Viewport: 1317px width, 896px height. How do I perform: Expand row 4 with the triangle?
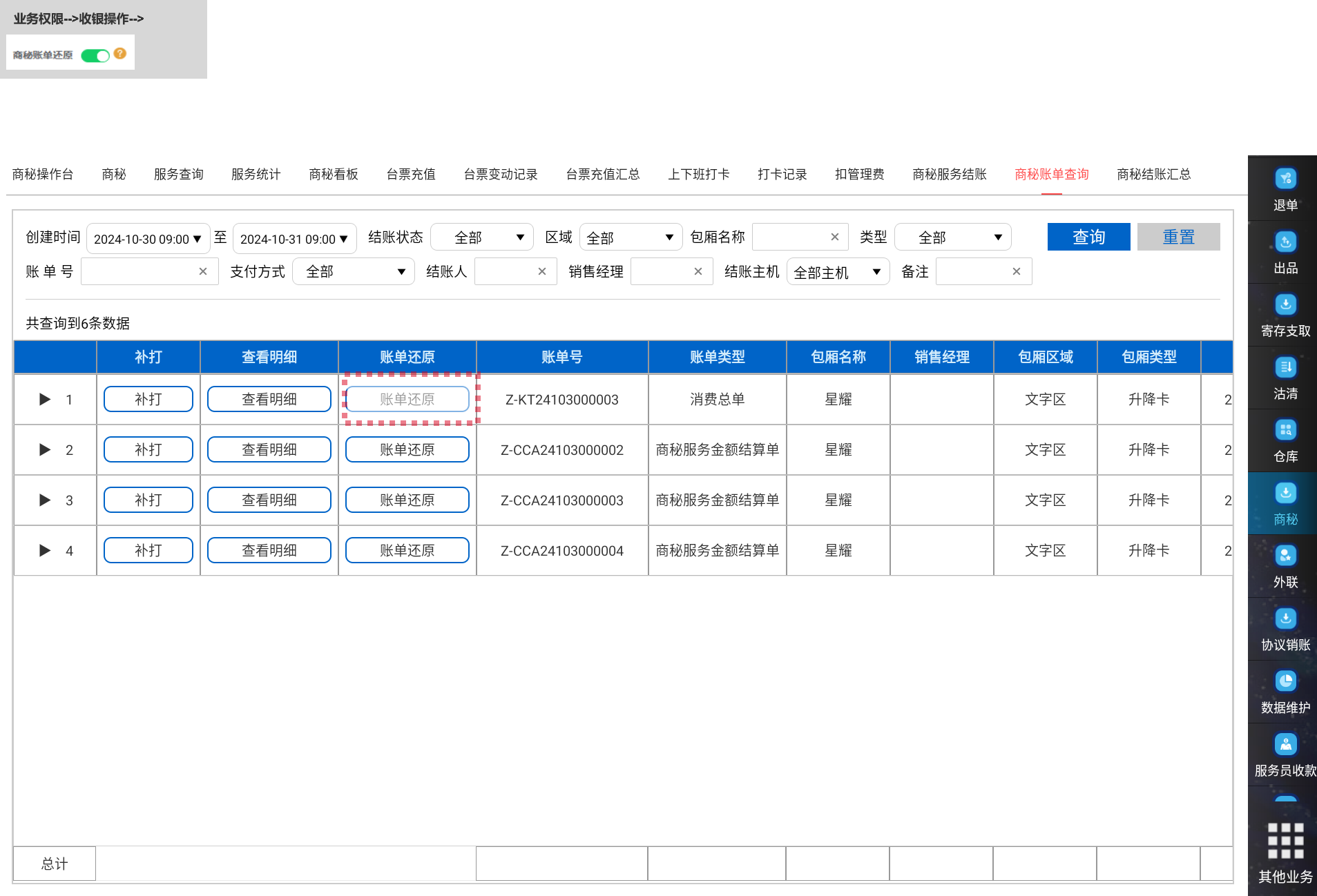[45, 550]
